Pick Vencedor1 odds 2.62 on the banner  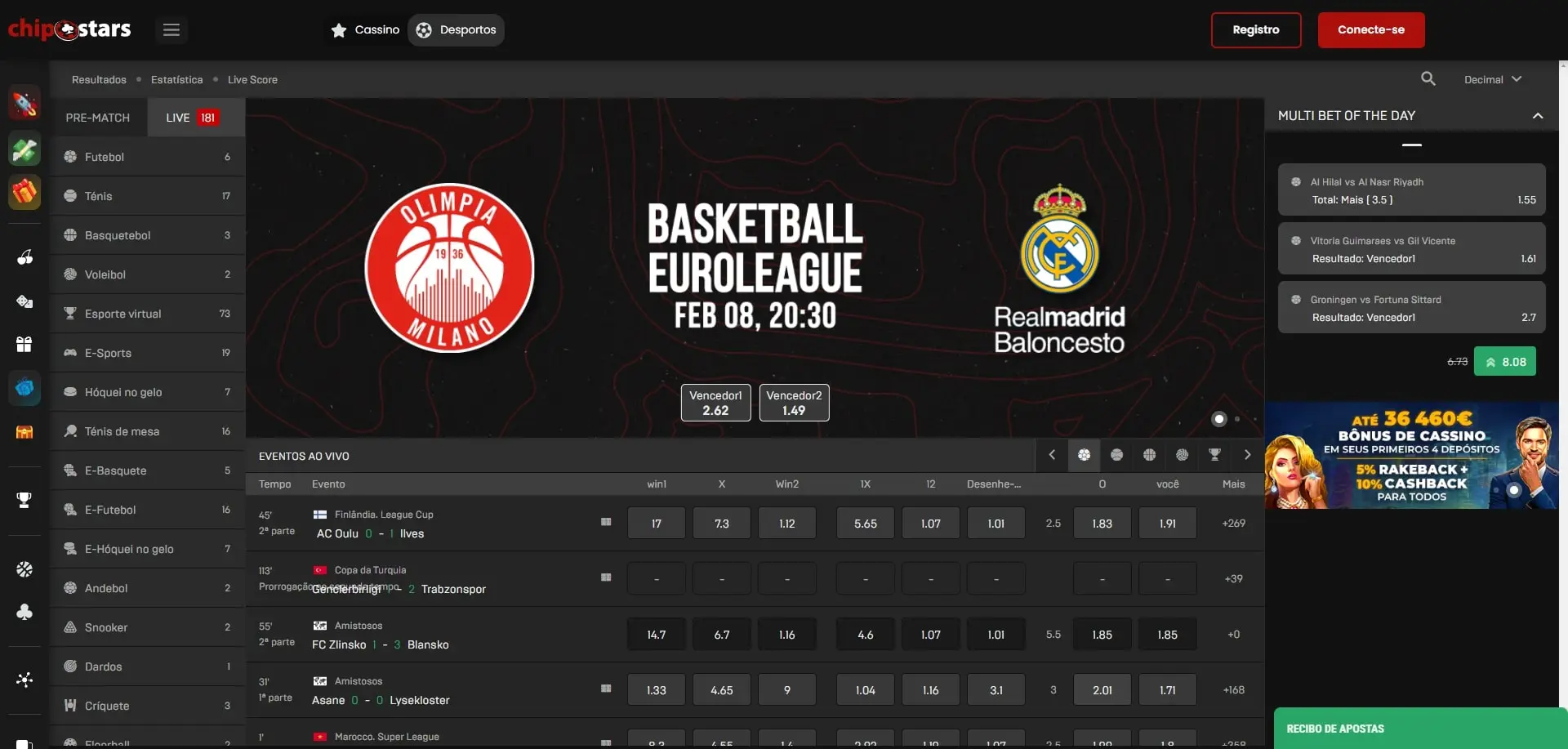(715, 403)
